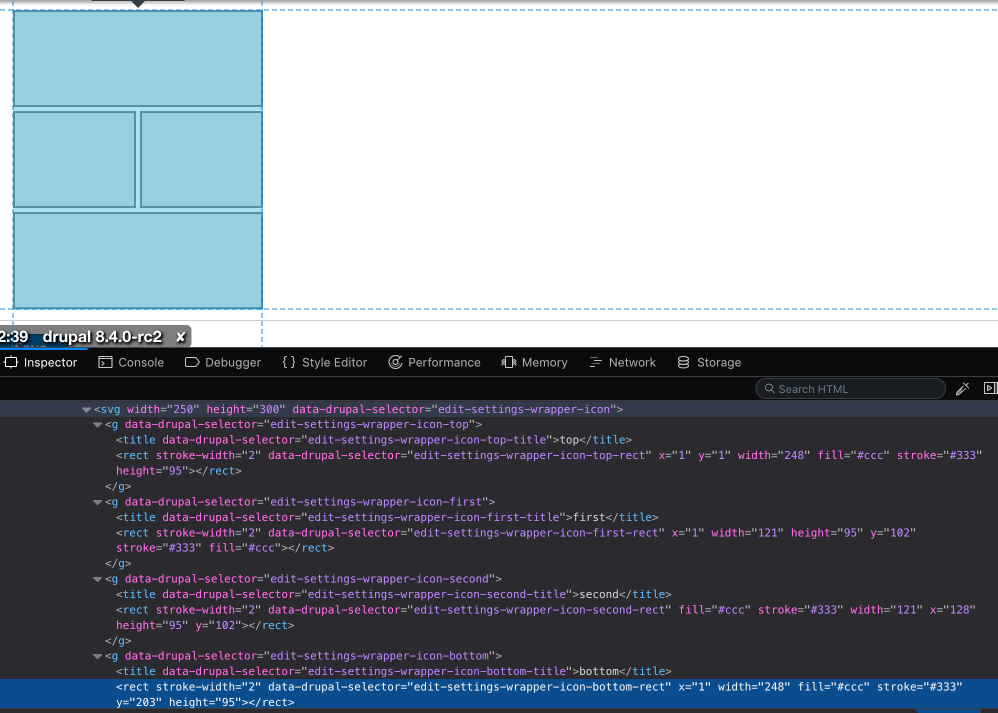
Task: Open the eyedropper icon next to the search bar
Action: pyautogui.click(x=961, y=388)
